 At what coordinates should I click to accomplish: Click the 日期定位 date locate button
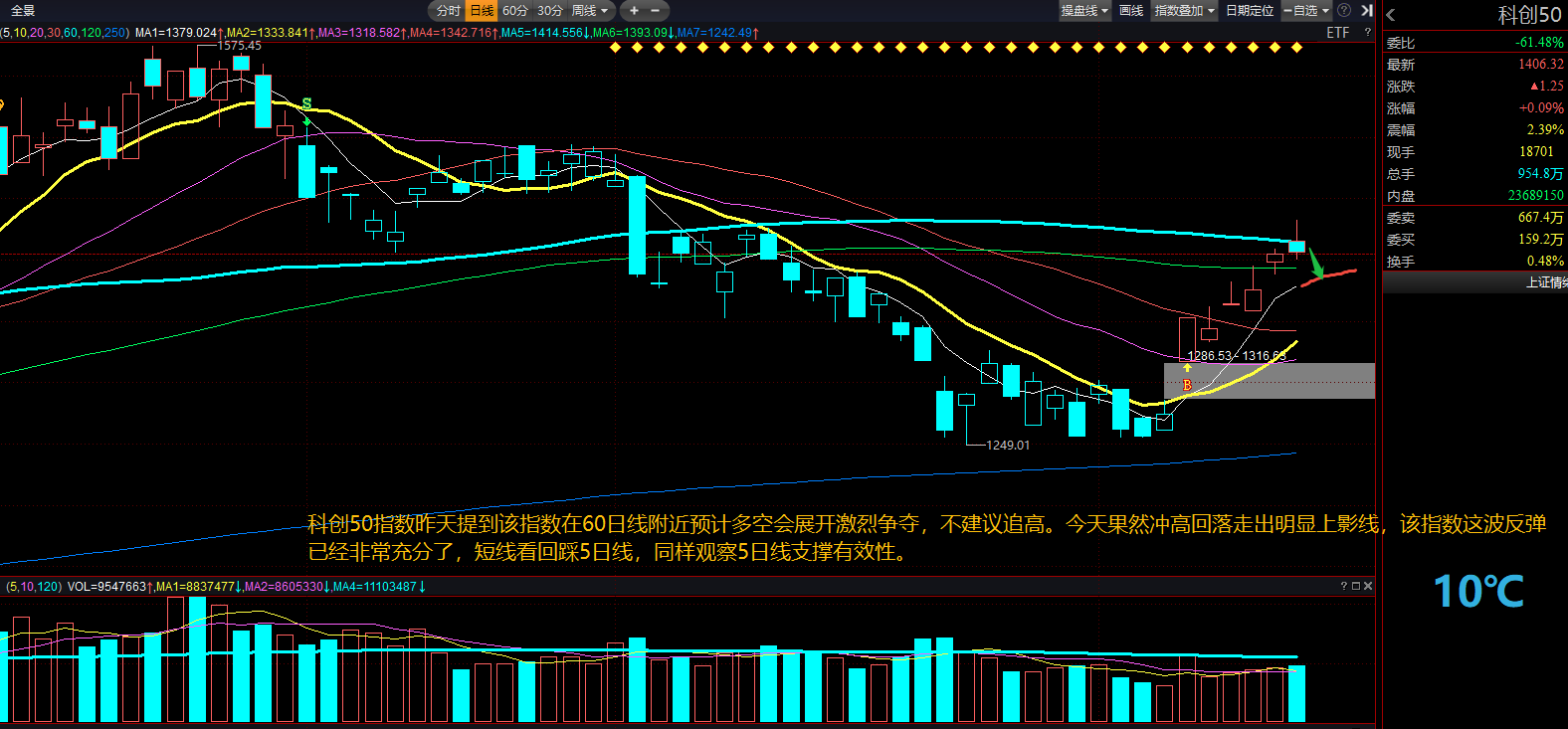tap(1250, 11)
